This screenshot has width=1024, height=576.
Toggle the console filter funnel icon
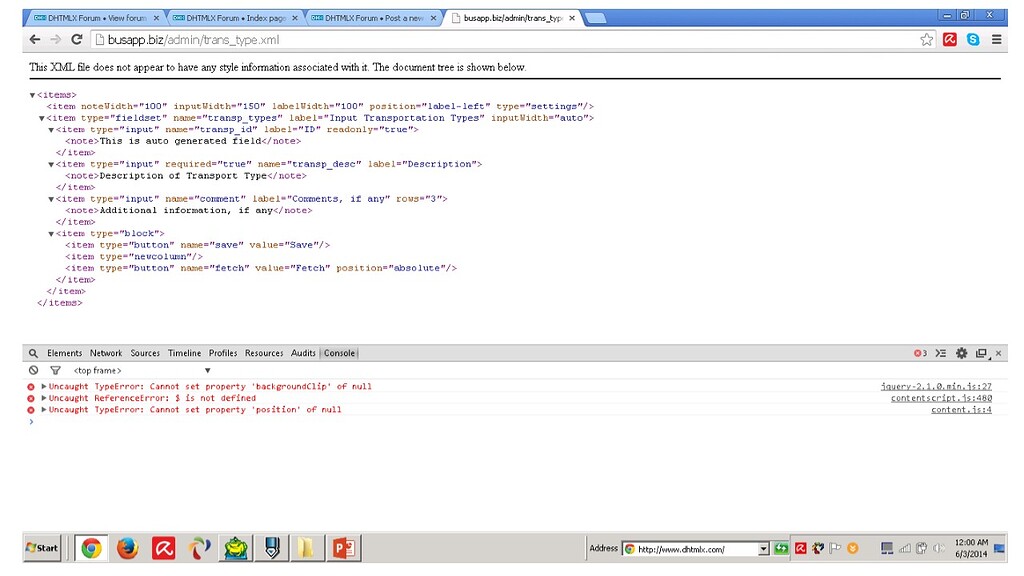55,370
